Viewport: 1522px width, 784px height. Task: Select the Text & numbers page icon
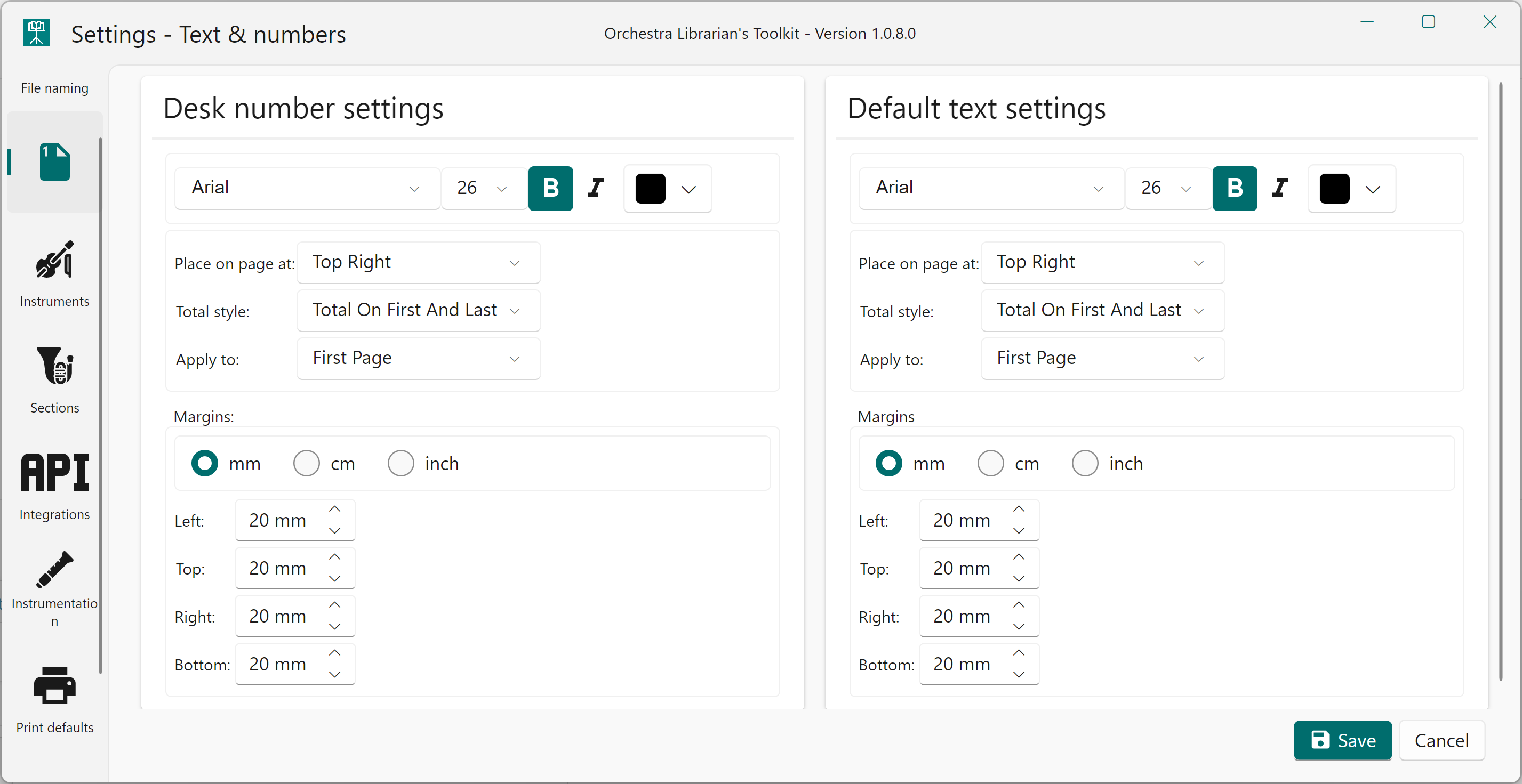54,162
